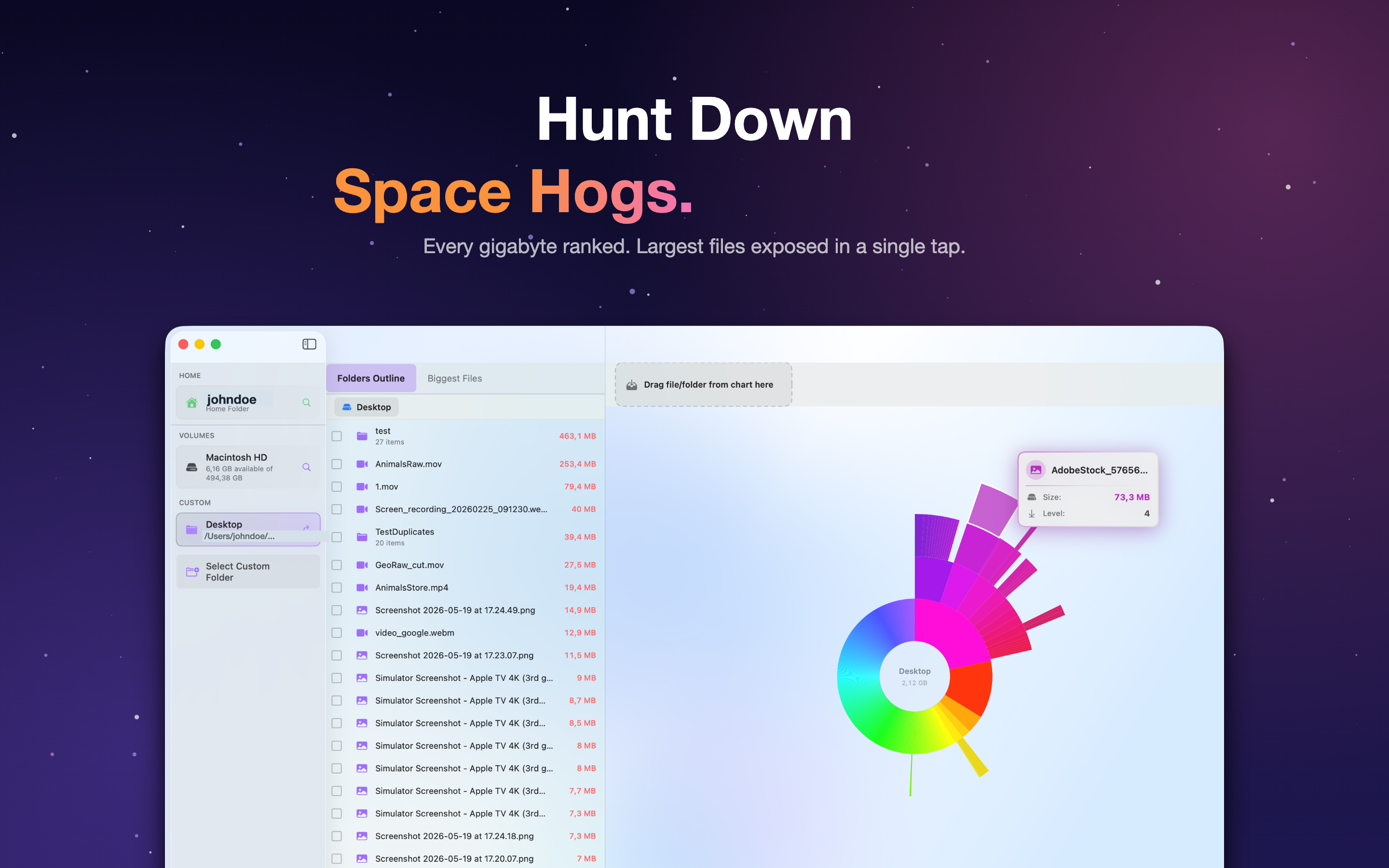Click the magnifier icon in johndoe row

coord(307,403)
